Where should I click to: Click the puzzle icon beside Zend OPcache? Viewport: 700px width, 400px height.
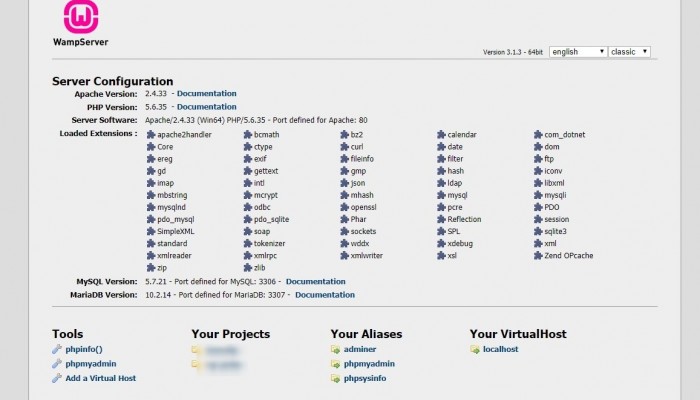tap(538, 256)
